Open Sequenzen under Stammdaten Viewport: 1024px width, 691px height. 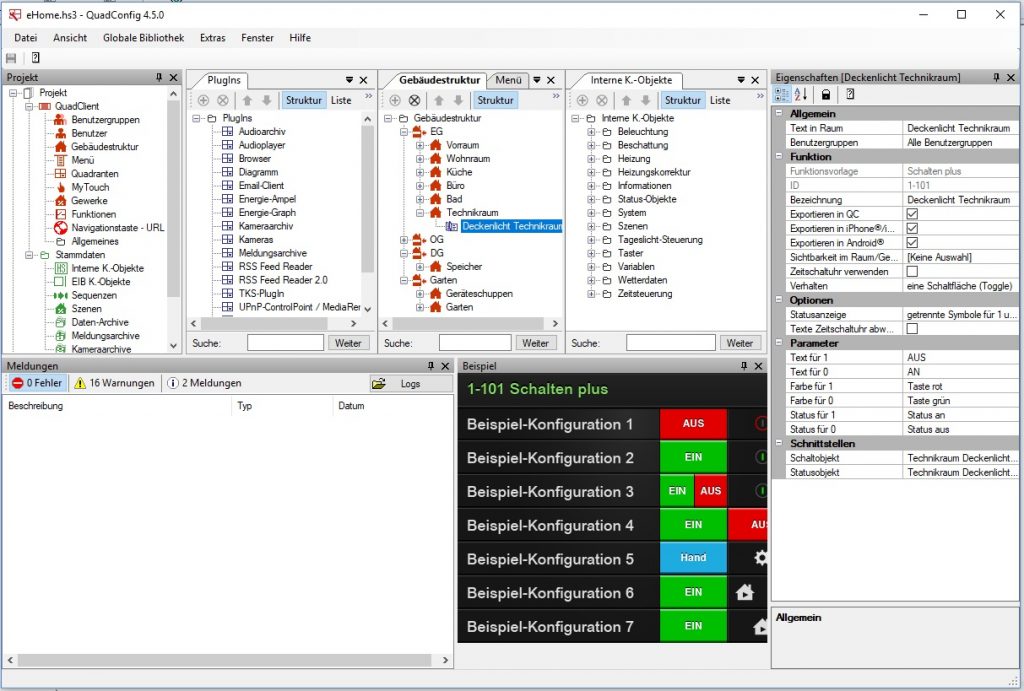pos(94,295)
